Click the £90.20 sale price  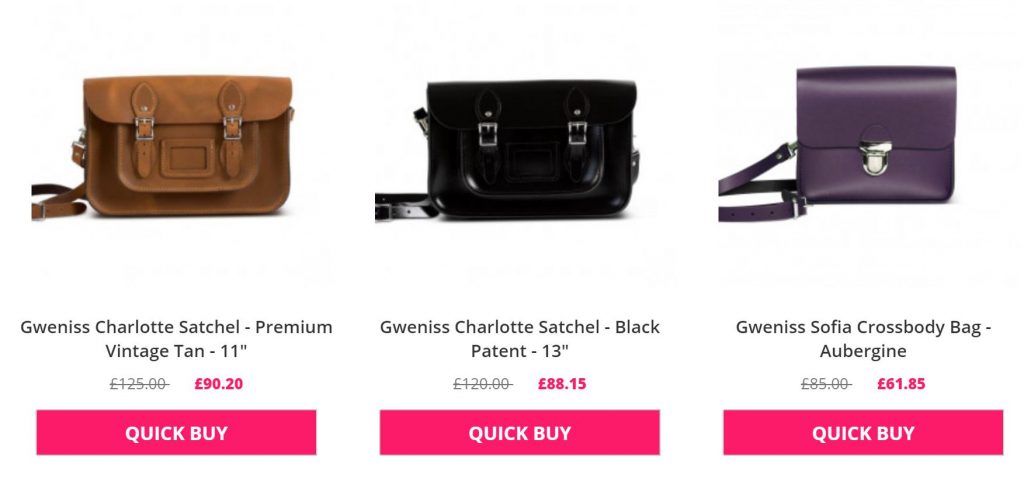pos(219,383)
